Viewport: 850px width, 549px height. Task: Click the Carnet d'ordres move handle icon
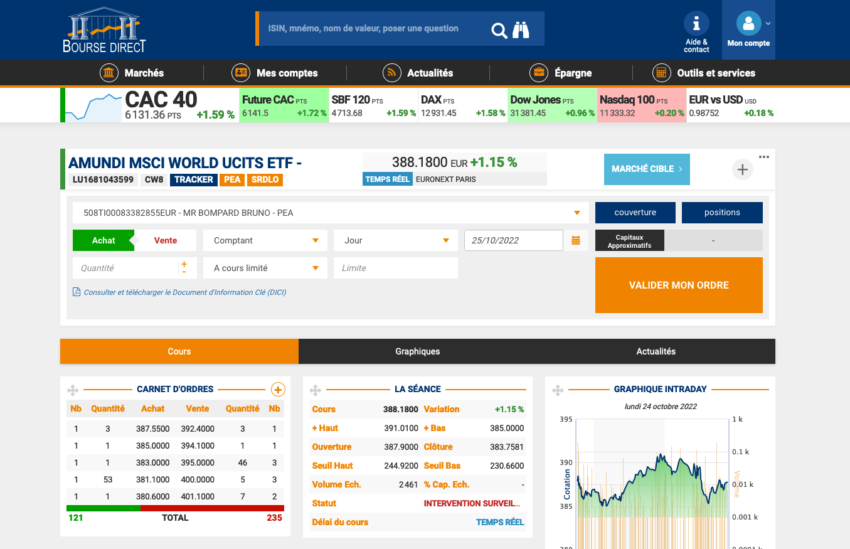[x=73, y=390]
